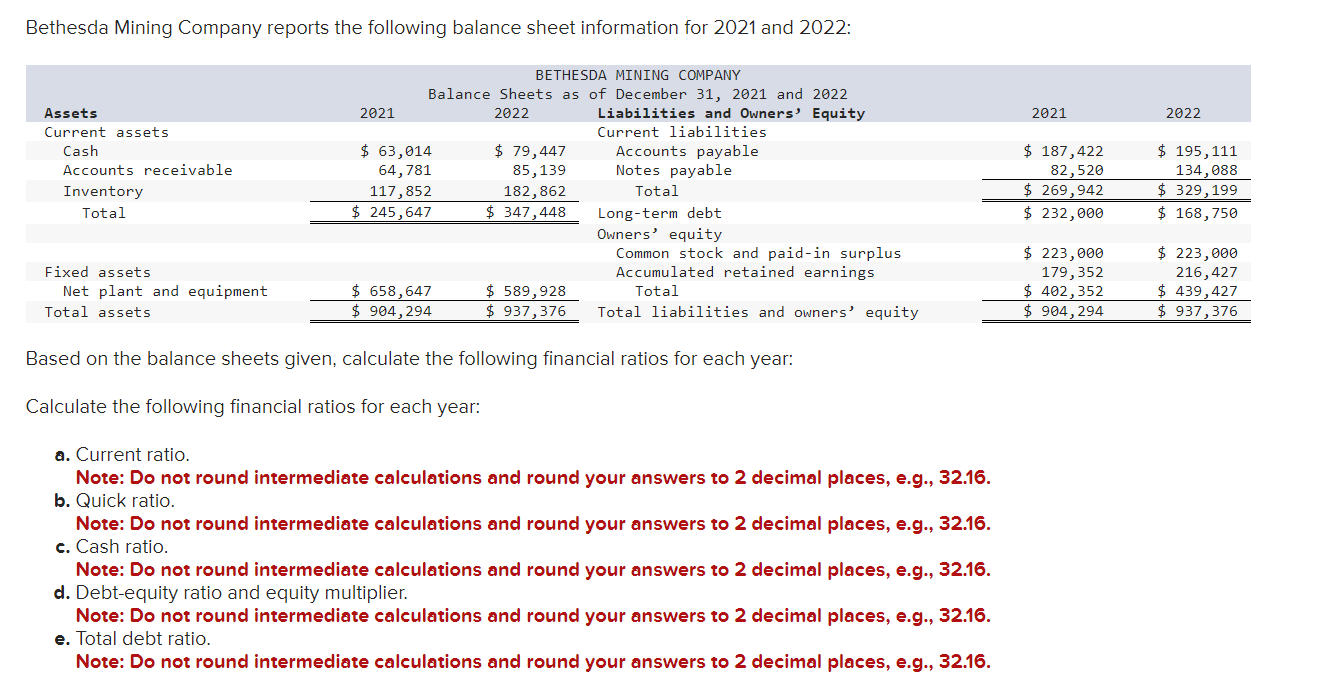Click the Long-term debt label
This screenshot has width=1328, height=697.
click(x=659, y=213)
